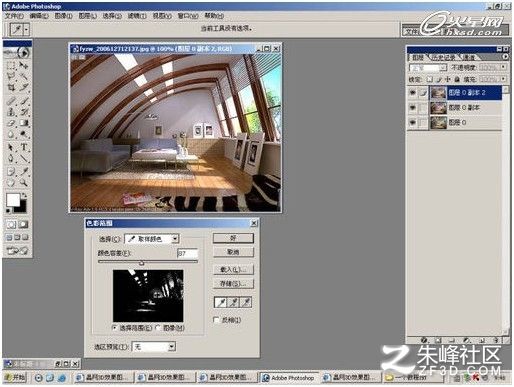The width and height of the screenshot is (514, 387).
Task: Click the 颜色容差 fuzziness slider handle
Action: 142,263
